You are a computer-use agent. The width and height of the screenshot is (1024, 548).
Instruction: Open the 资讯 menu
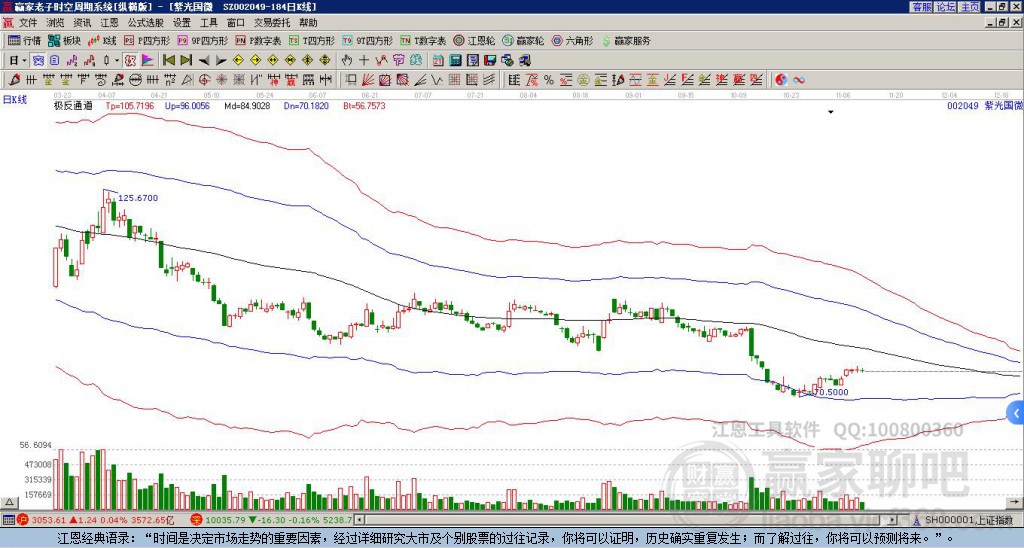pos(82,23)
